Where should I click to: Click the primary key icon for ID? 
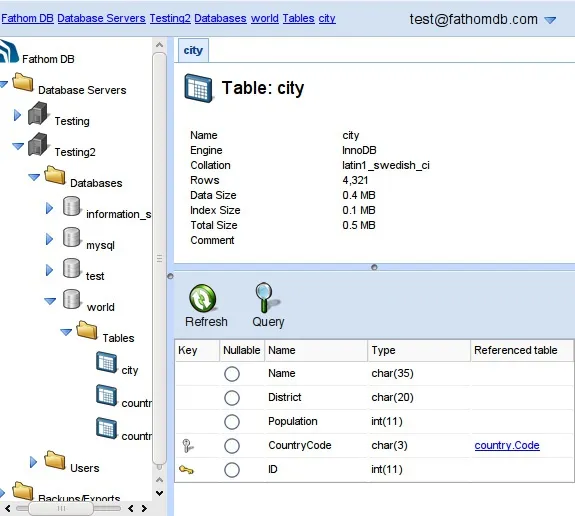coord(186,469)
